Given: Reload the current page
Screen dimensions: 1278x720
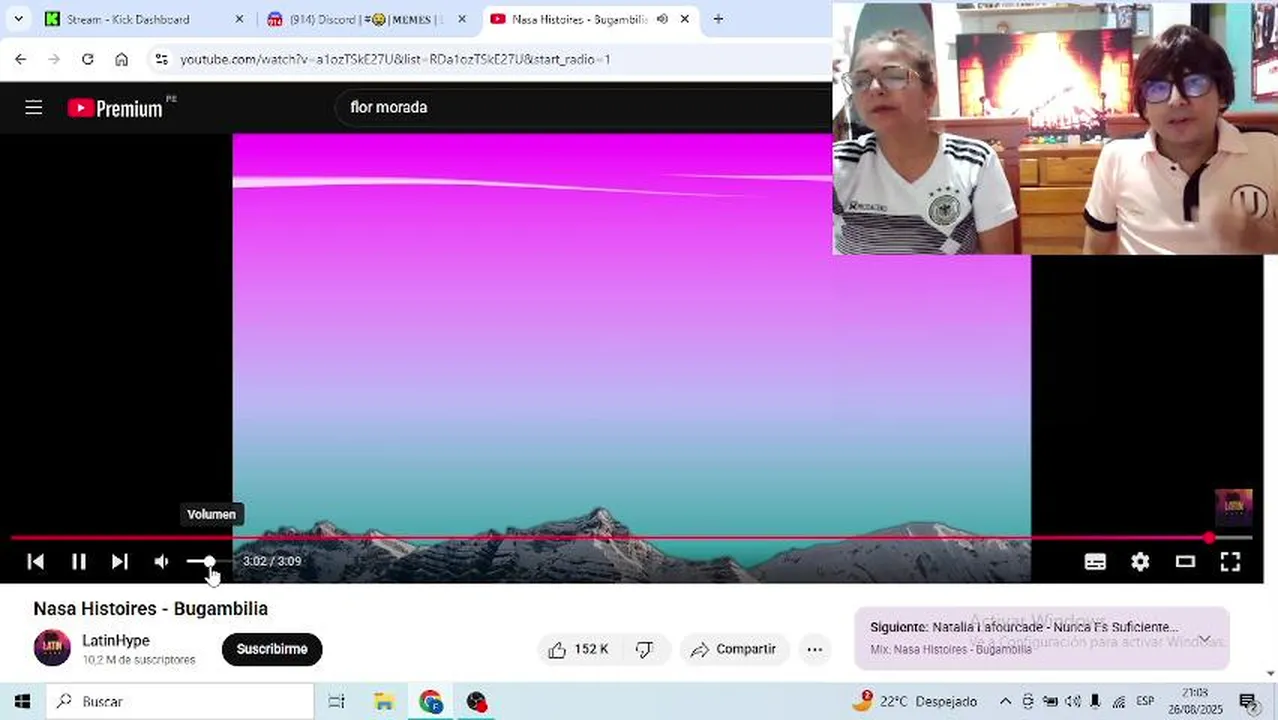Looking at the screenshot, I should pyautogui.click(x=88, y=59).
